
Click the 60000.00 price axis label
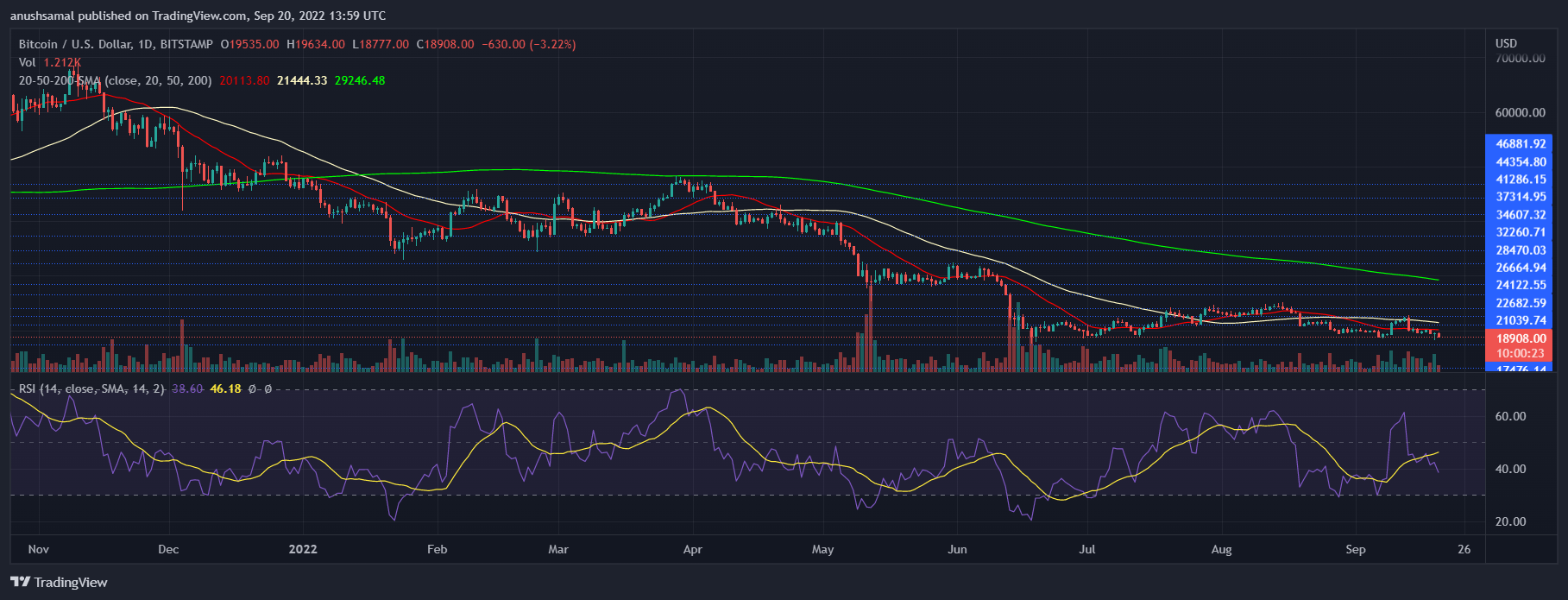click(1521, 112)
